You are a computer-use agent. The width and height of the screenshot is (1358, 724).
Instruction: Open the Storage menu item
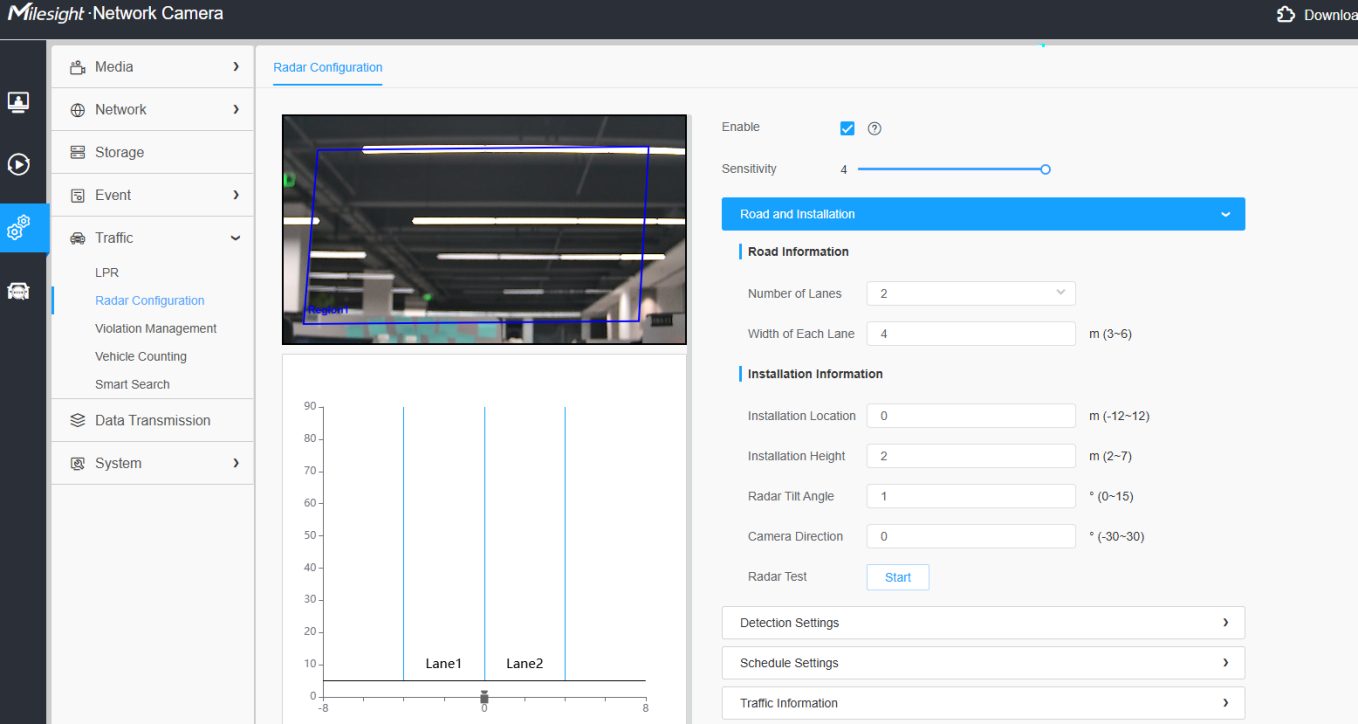coord(153,152)
